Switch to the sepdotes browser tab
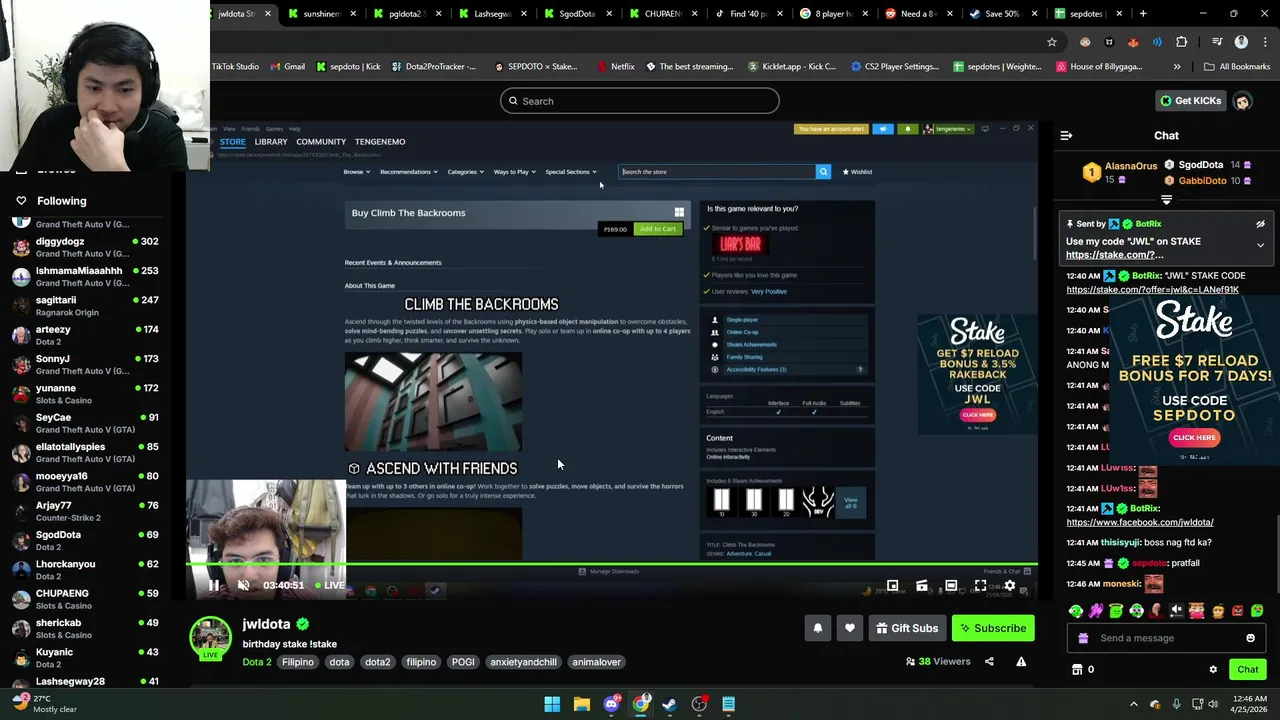This screenshot has width=1280, height=720. pyautogui.click(x=1086, y=14)
